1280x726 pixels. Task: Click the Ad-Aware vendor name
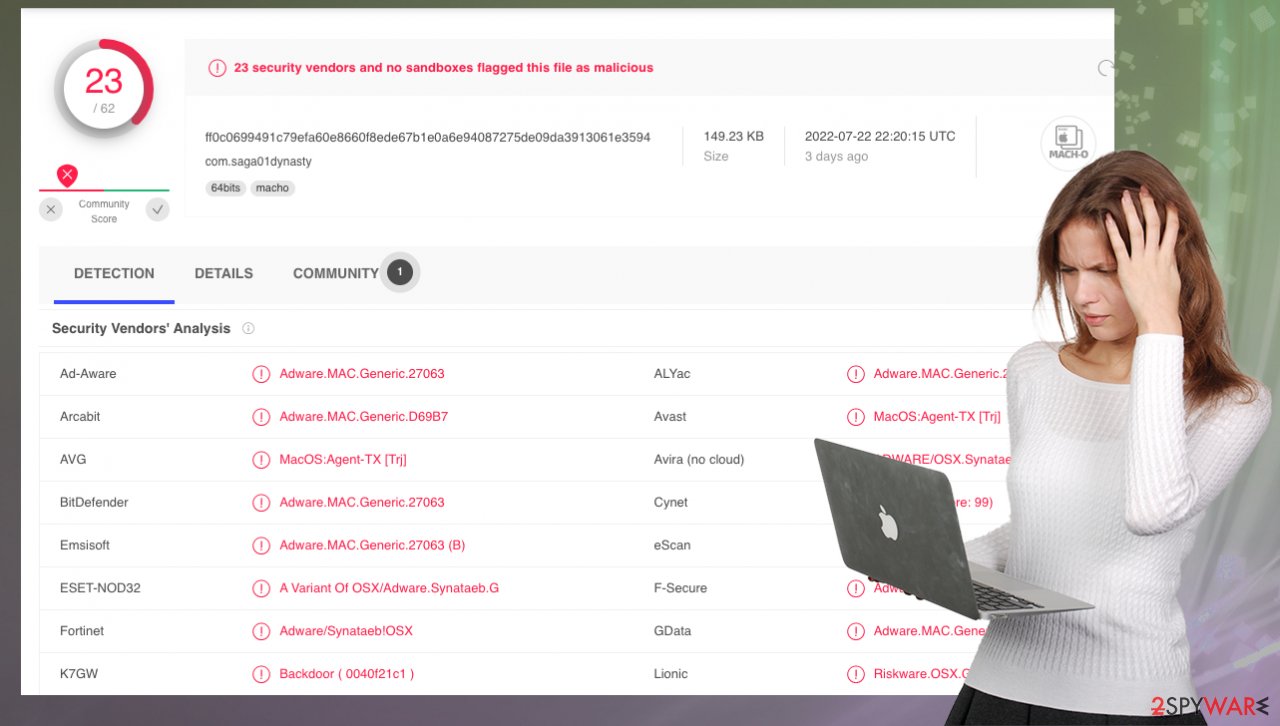coord(88,374)
